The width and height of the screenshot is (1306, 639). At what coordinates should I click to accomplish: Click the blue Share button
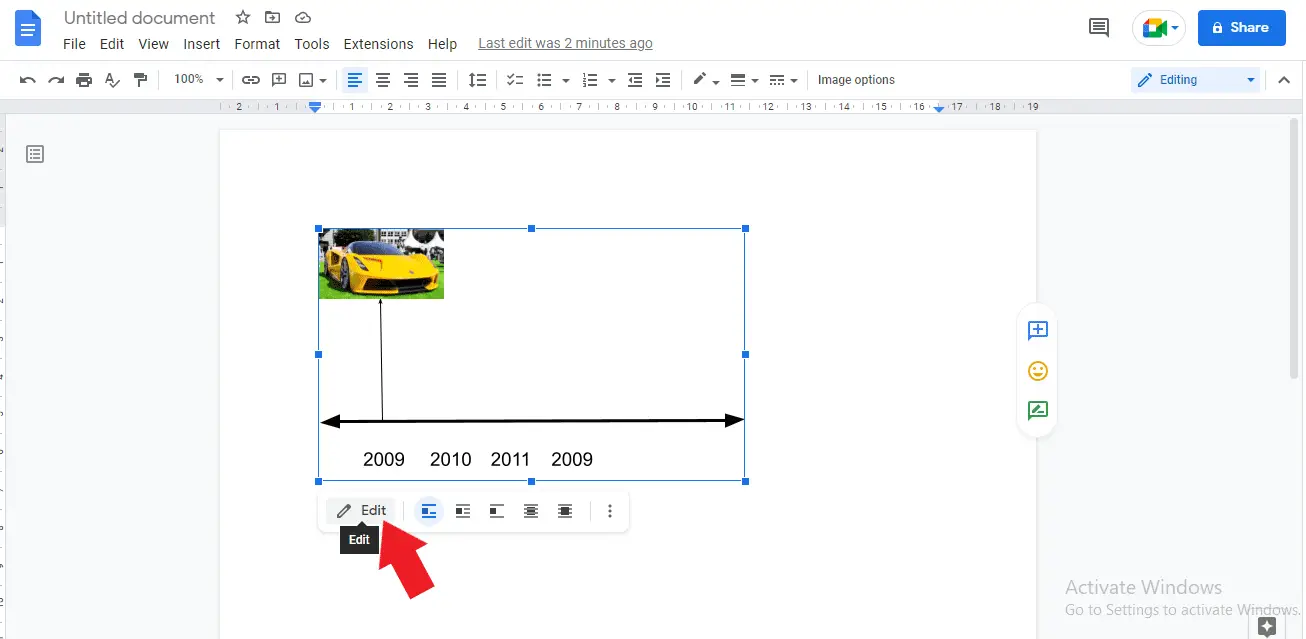click(x=1241, y=27)
